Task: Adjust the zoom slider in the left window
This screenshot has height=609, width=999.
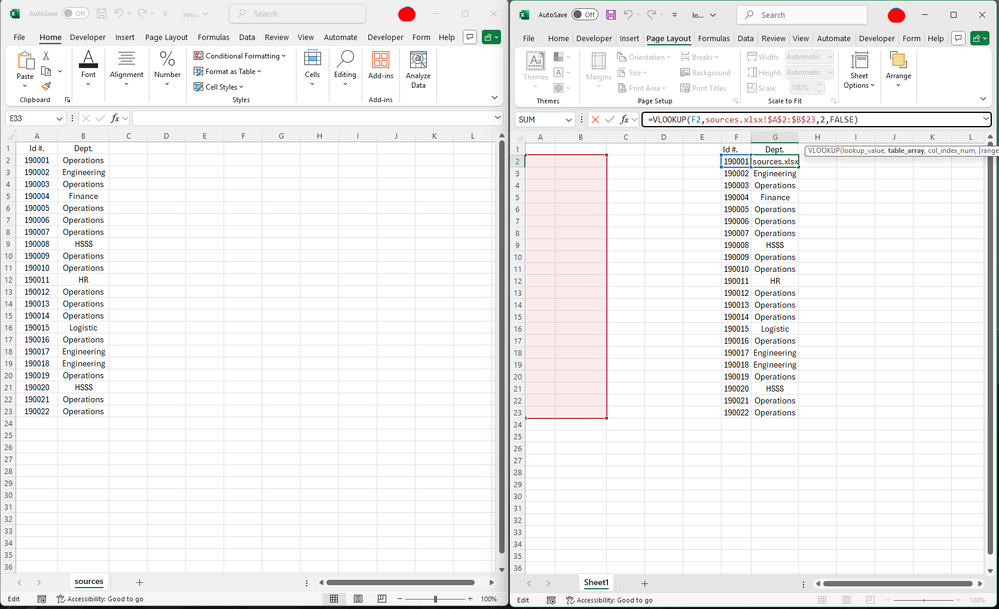Action: pyautogui.click(x=435, y=599)
